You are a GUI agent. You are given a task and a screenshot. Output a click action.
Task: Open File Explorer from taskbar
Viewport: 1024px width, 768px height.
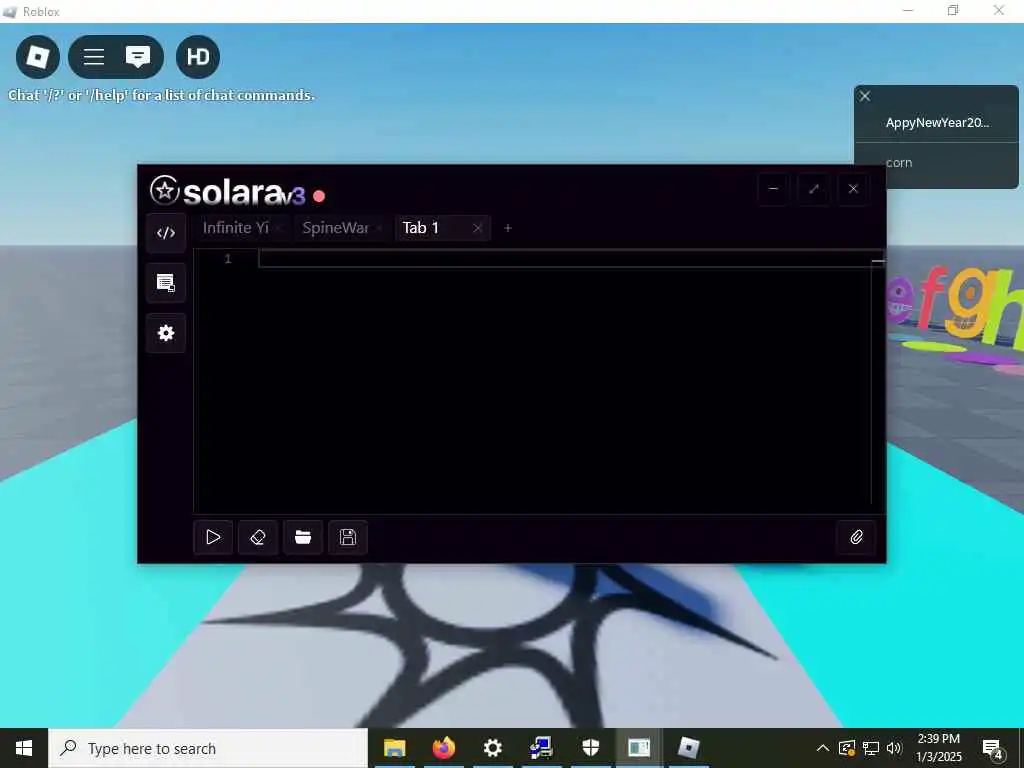[x=394, y=748]
